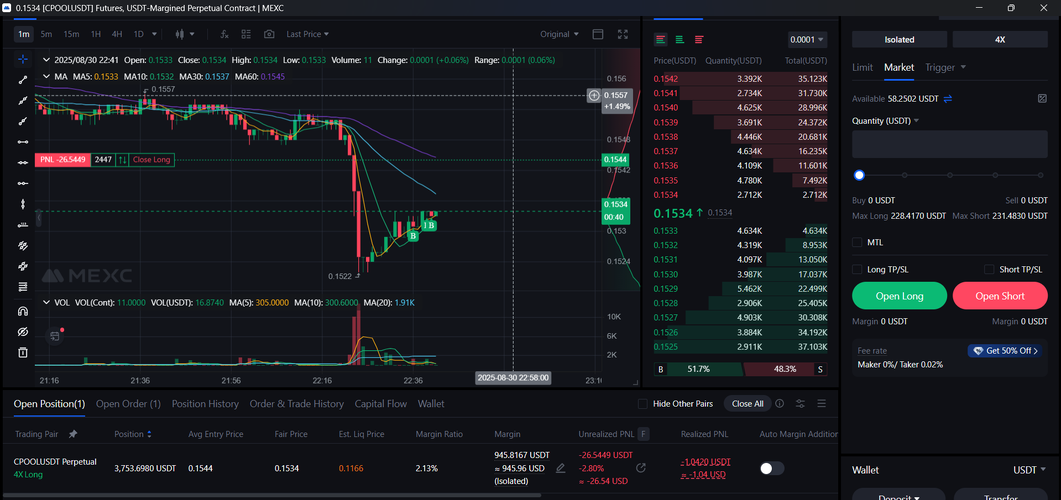Expand the chart to fullscreen

click(x=623, y=34)
